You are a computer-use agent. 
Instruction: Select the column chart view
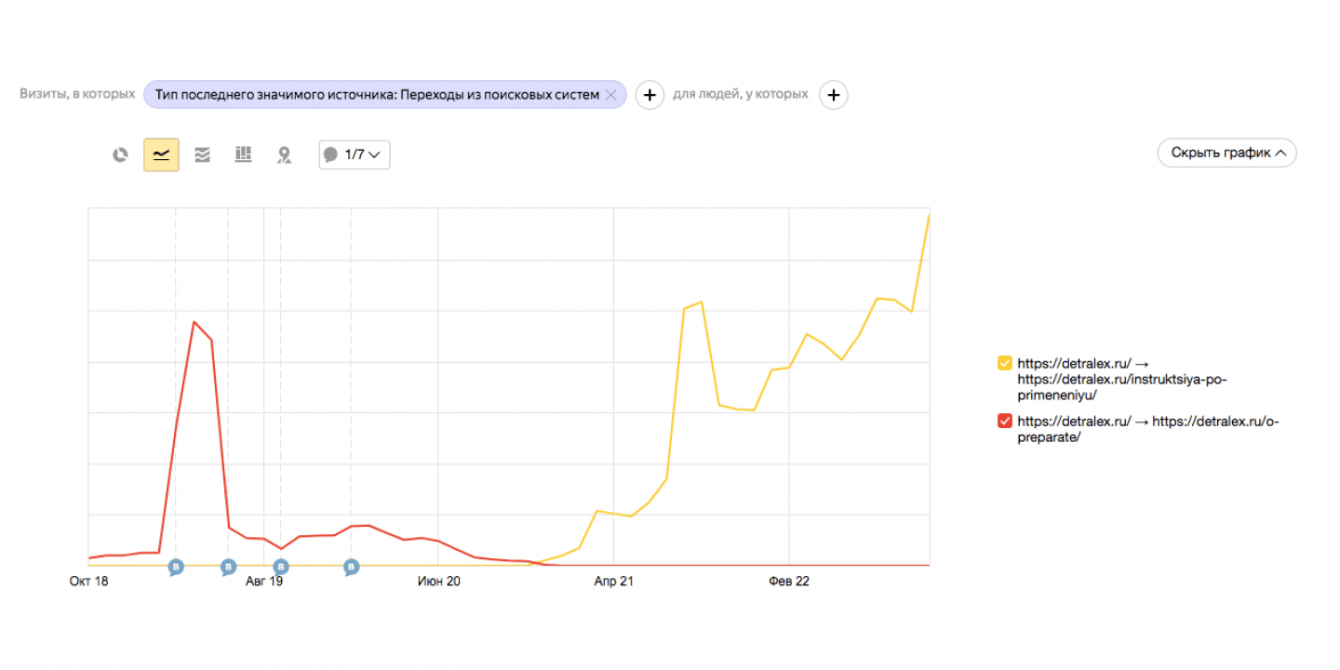click(243, 155)
